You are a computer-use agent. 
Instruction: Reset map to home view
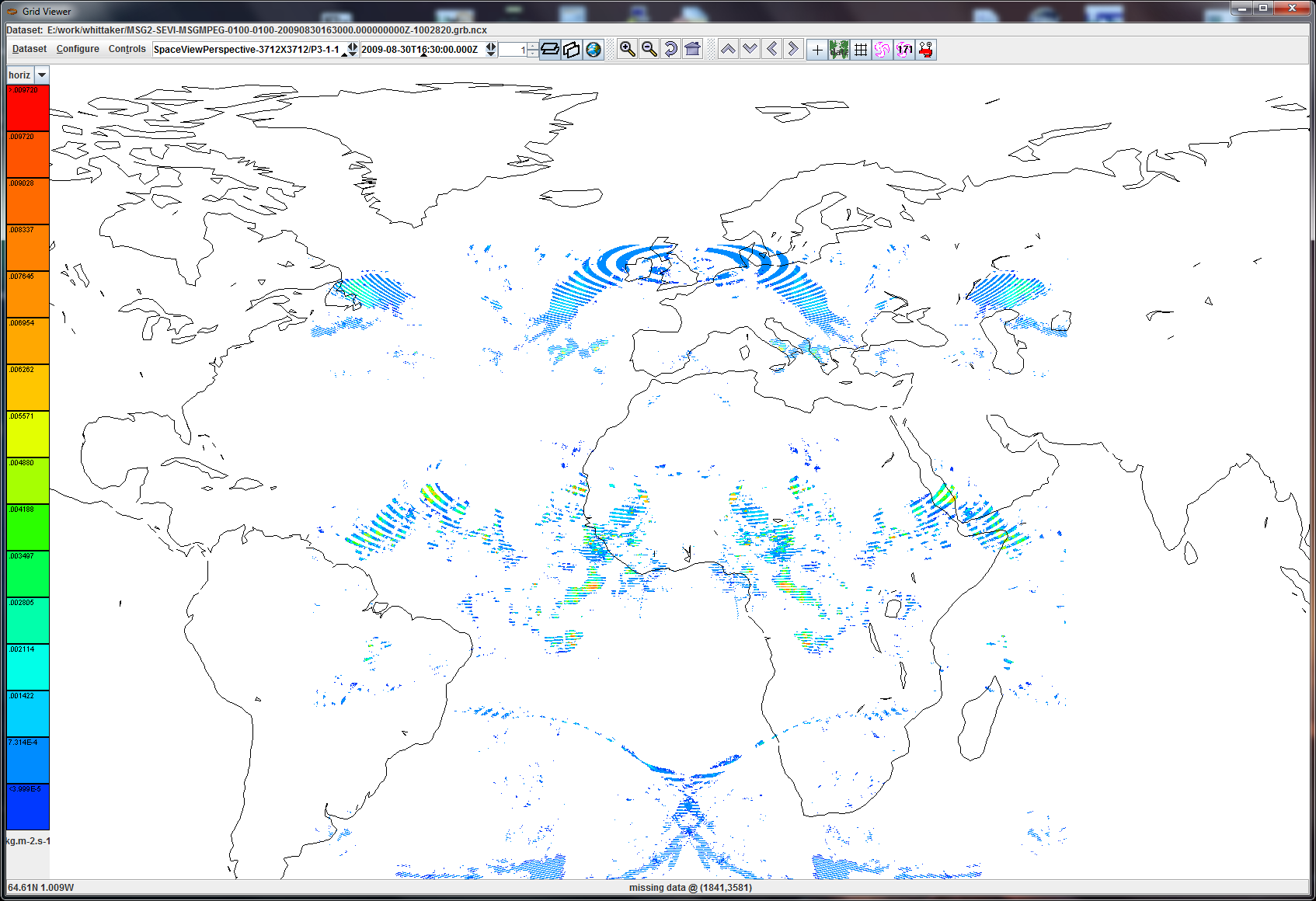[692, 50]
